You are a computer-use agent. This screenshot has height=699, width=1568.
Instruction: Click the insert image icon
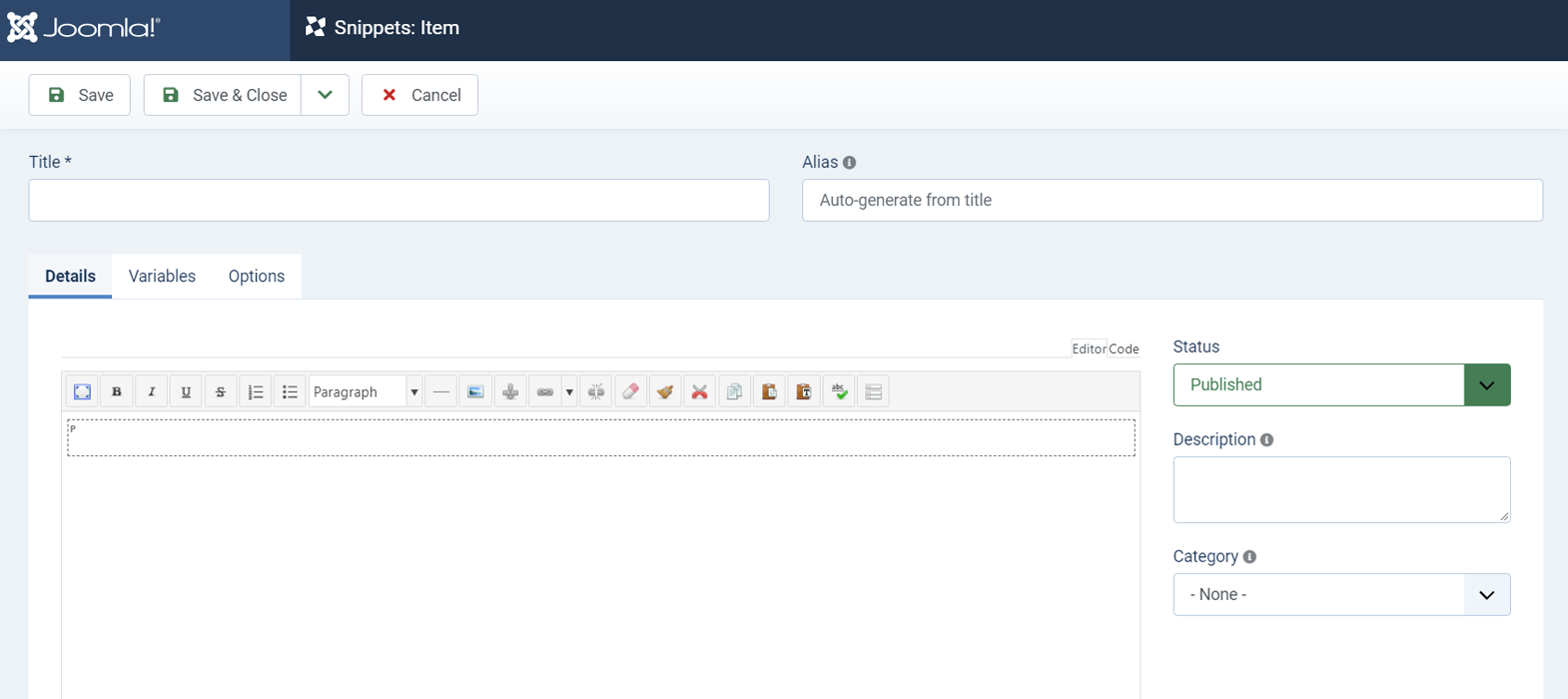(475, 391)
